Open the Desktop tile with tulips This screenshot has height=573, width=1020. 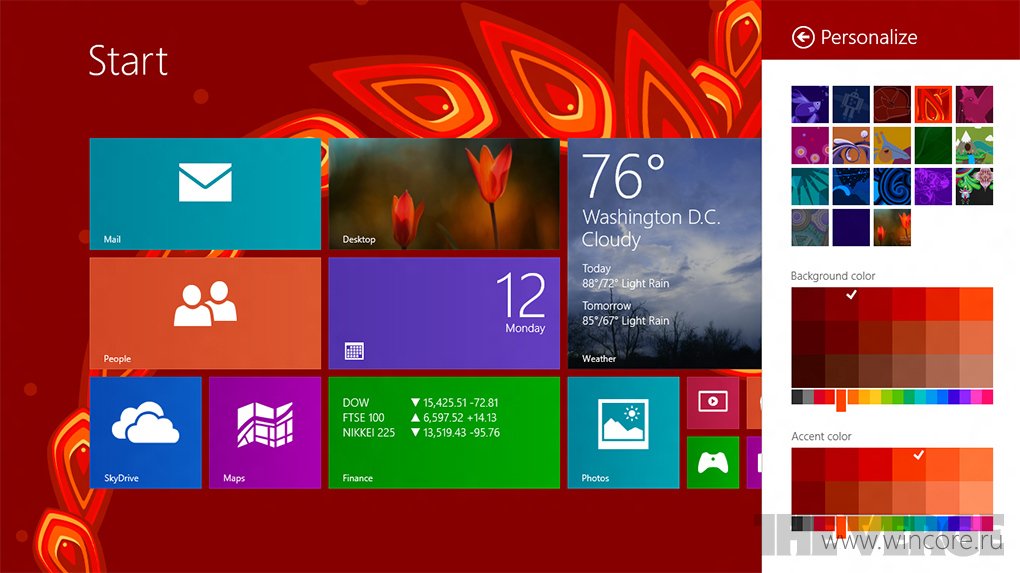444,194
